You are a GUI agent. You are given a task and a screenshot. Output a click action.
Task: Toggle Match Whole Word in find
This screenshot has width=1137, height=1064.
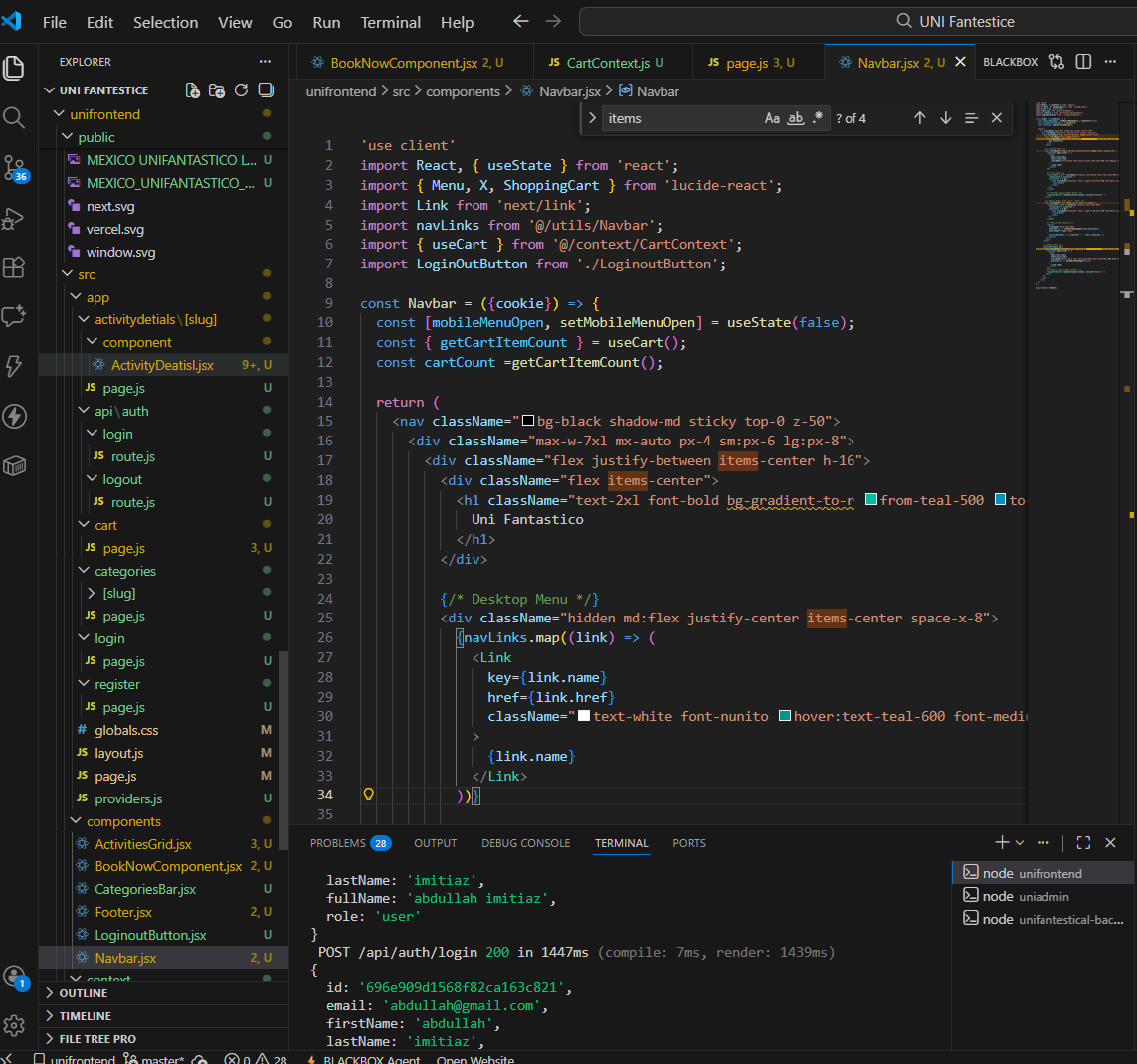pyautogui.click(x=795, y=118)
